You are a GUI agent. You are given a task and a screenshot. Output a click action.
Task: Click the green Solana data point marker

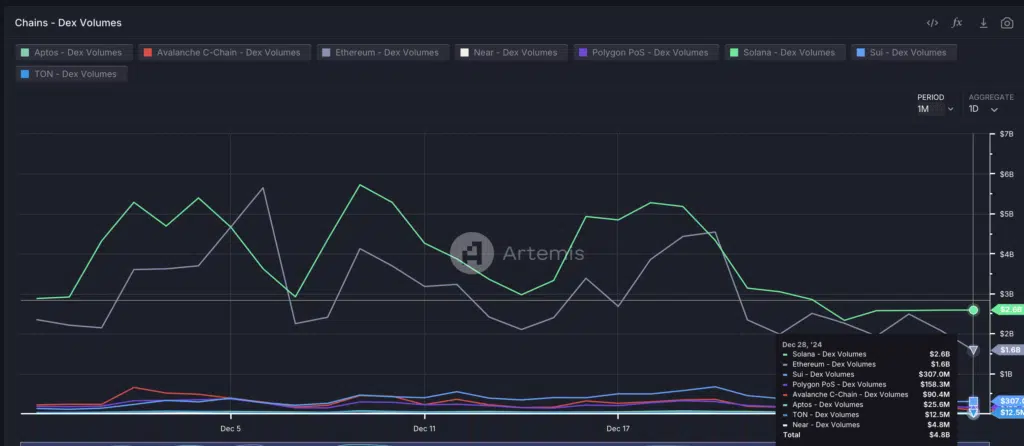coord(973,310)
